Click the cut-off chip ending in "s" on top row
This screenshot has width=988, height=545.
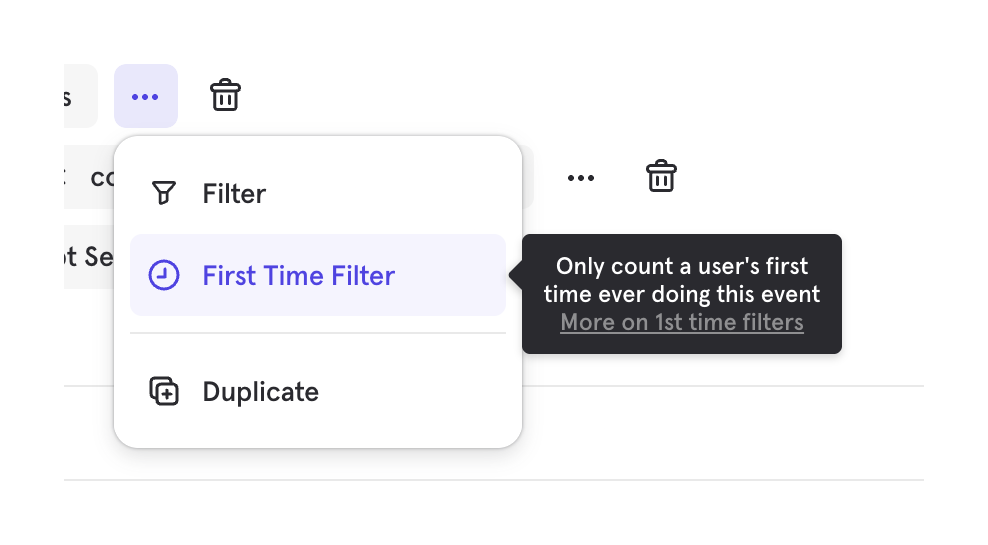click(80, 96)
